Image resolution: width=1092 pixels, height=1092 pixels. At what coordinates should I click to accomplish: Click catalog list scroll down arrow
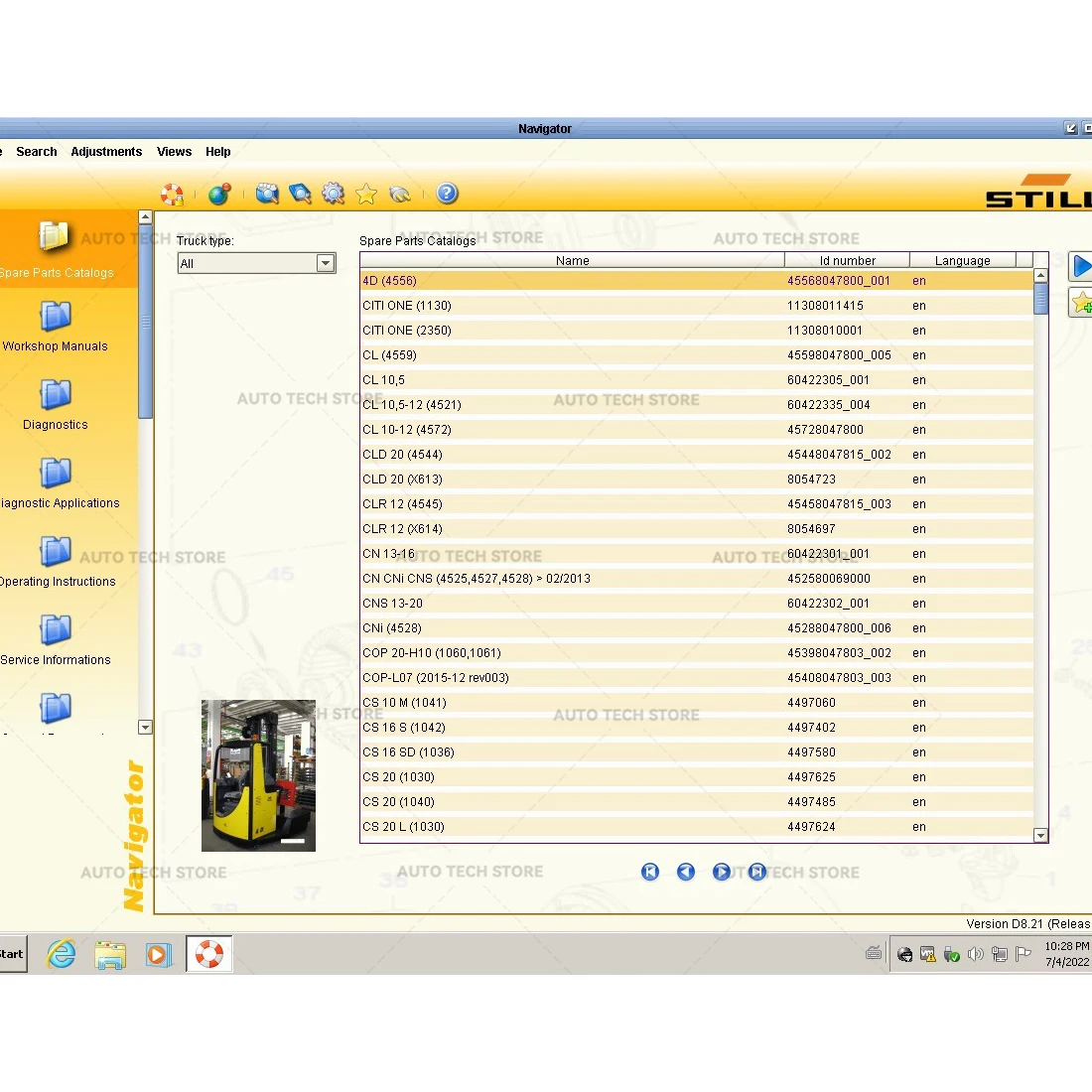1040,835
